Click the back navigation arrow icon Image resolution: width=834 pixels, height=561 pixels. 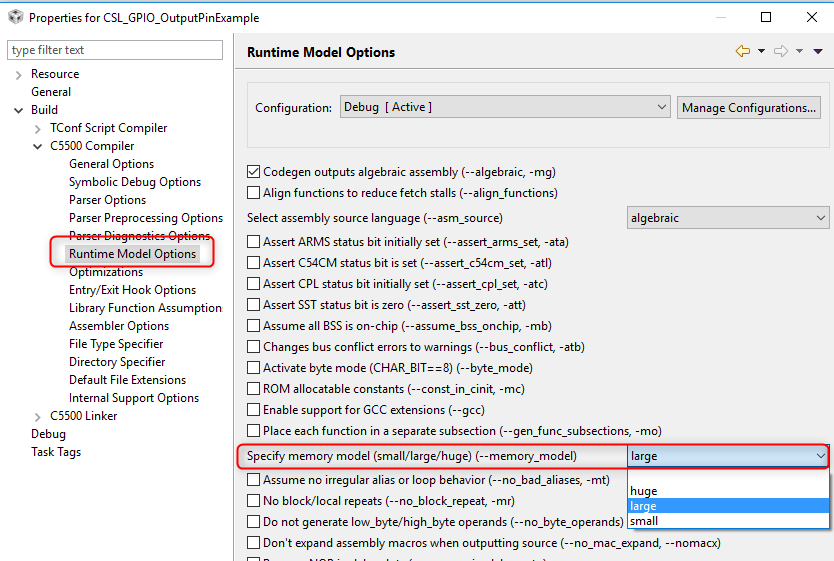pyautogui.click(x=742, y=51)
